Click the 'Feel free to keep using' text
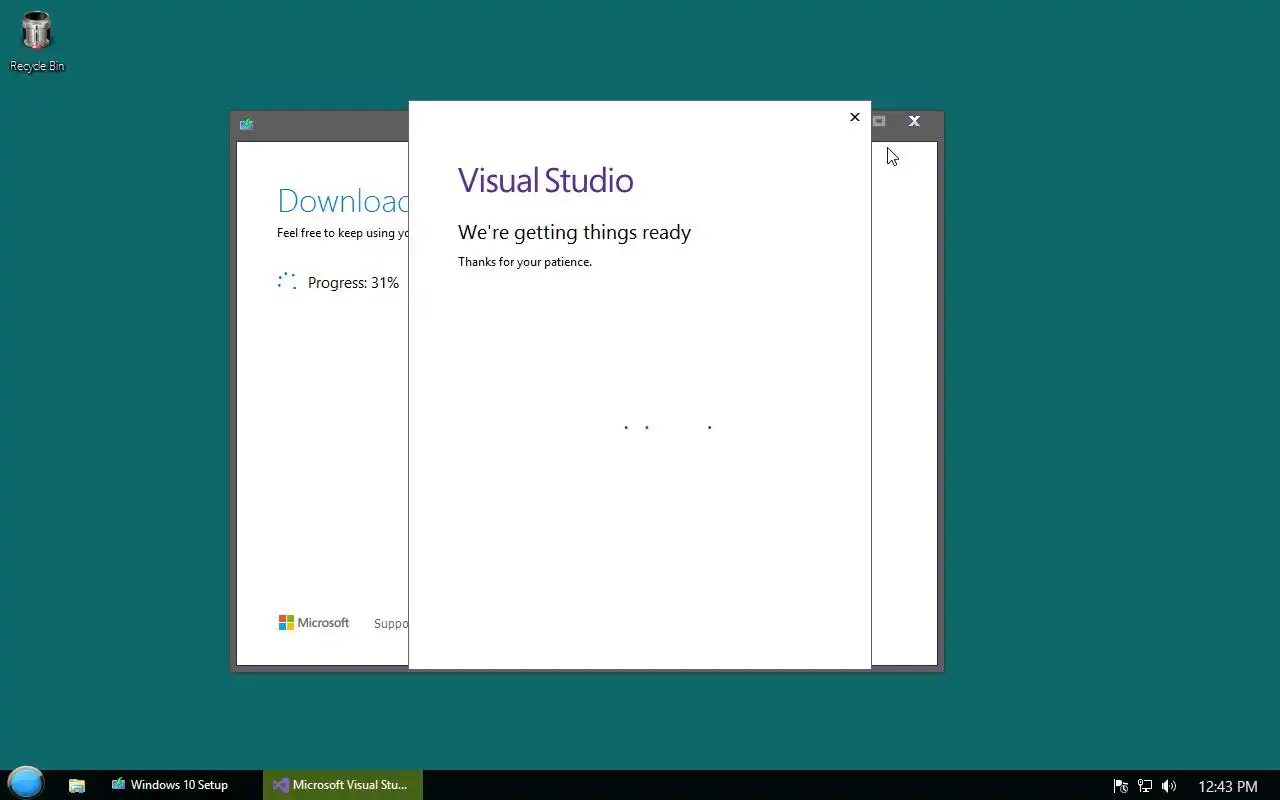 coord(342,233)
